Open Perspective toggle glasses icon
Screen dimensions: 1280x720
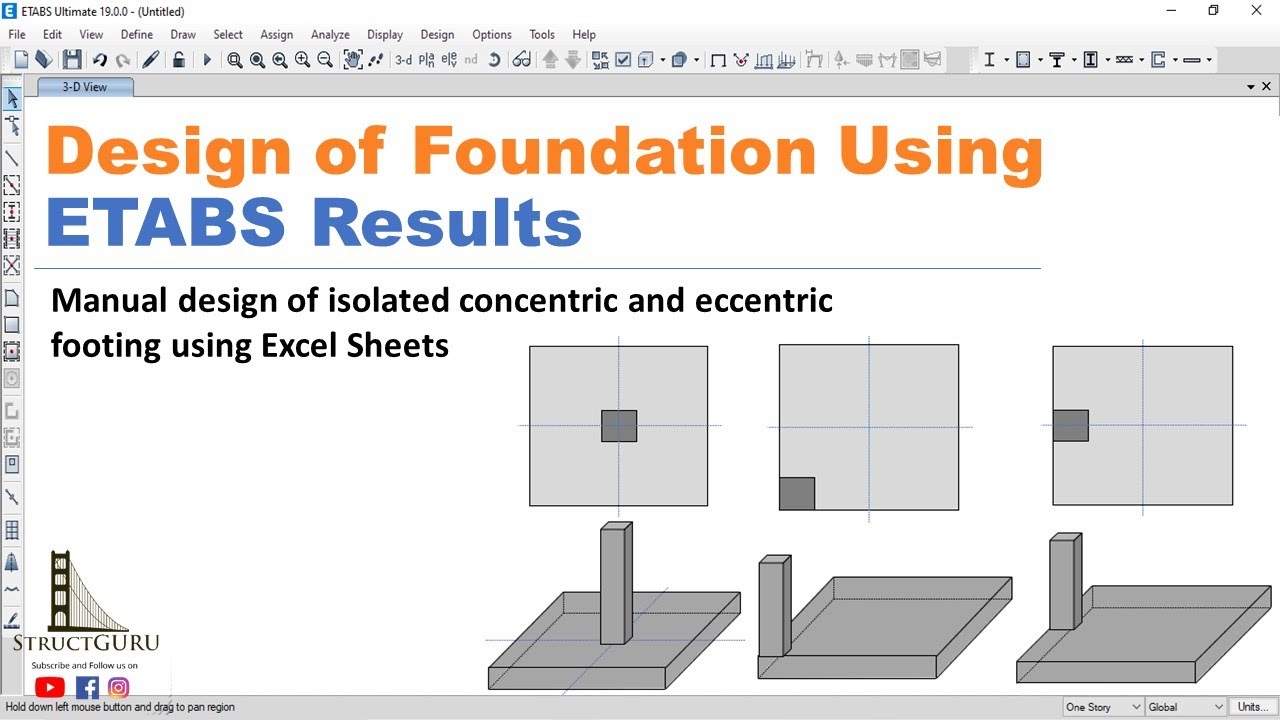point(522,60)
